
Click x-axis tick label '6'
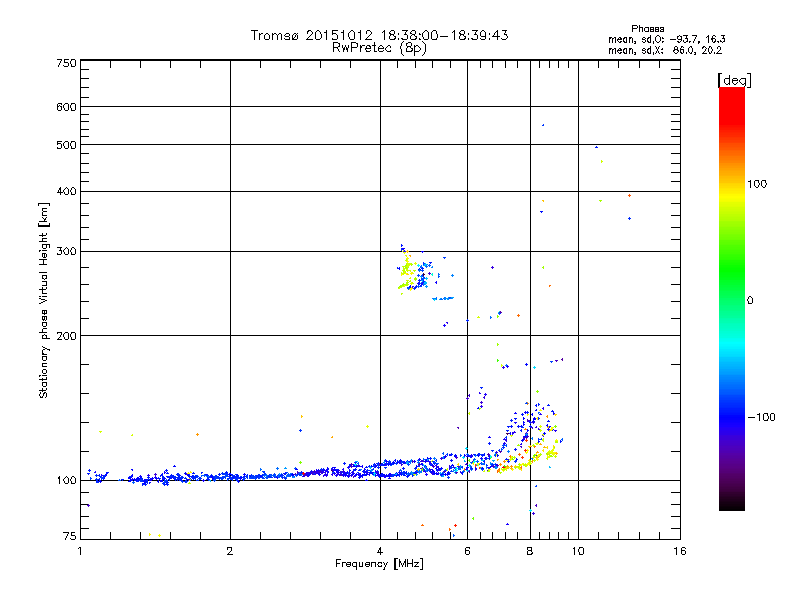tap(467, 551)
